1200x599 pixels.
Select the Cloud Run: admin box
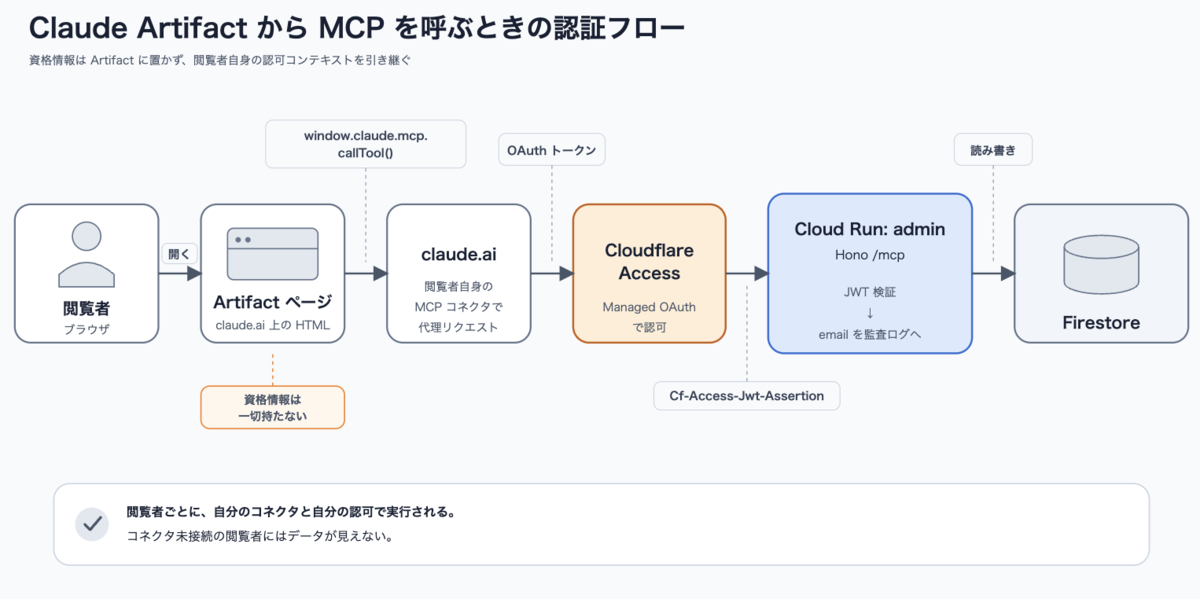tap(869, 273)
